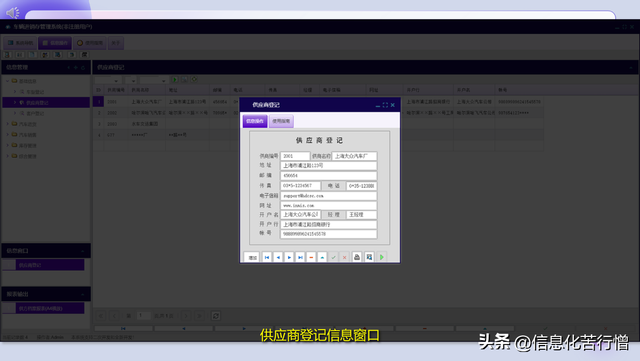Collapse the 基础信息 tree folder
Image resolution: width=640 pixels, height=361 pixels.
[x=7, y=81]
